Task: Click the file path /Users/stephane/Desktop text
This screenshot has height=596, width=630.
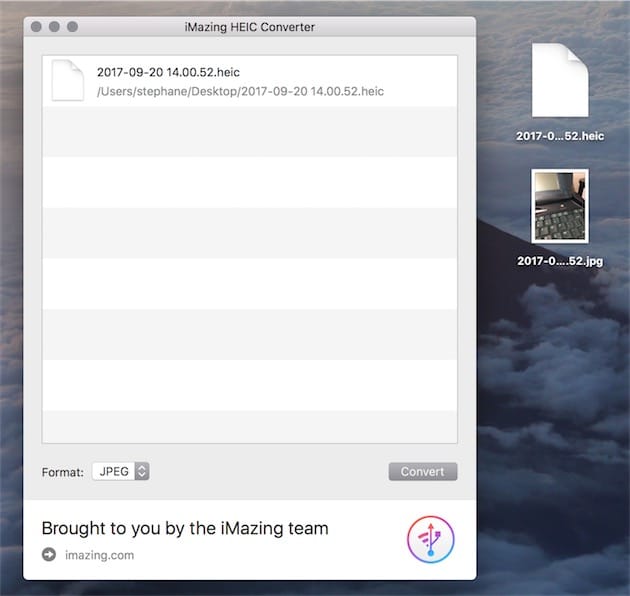Action: pos(240,91)
